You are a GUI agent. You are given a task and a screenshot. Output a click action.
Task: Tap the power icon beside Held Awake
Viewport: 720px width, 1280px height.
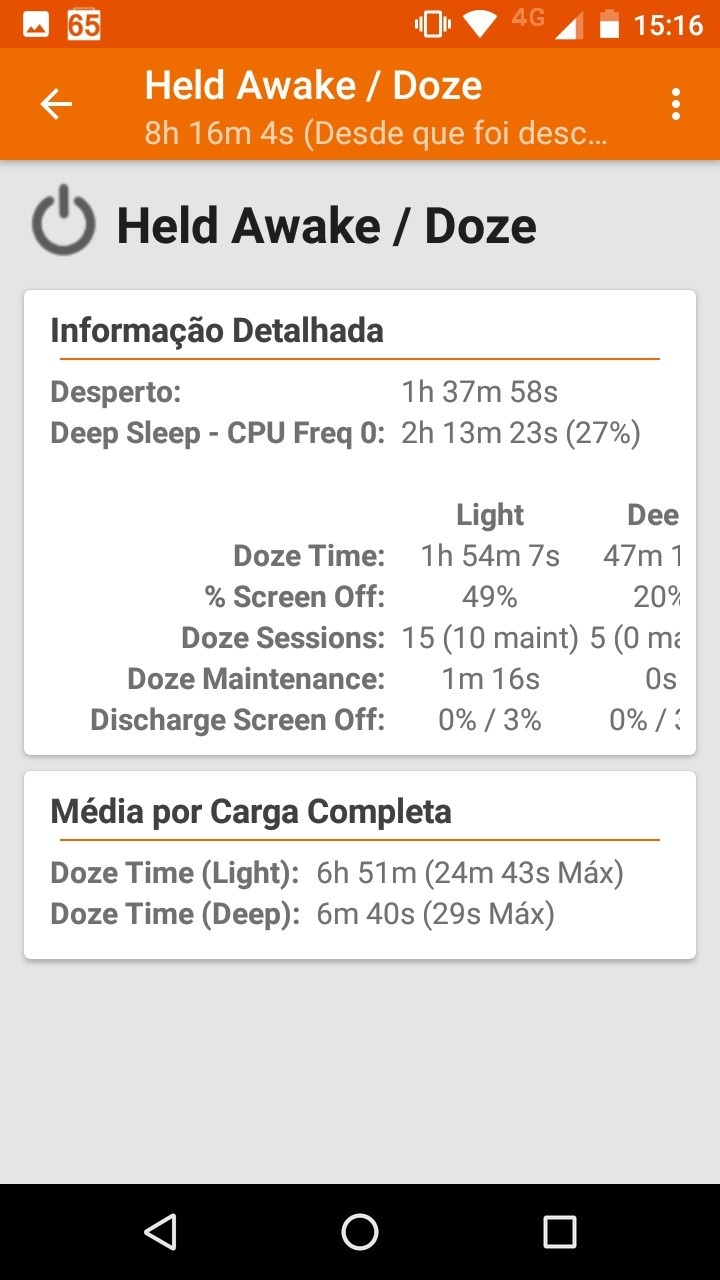tap(64, 222)
